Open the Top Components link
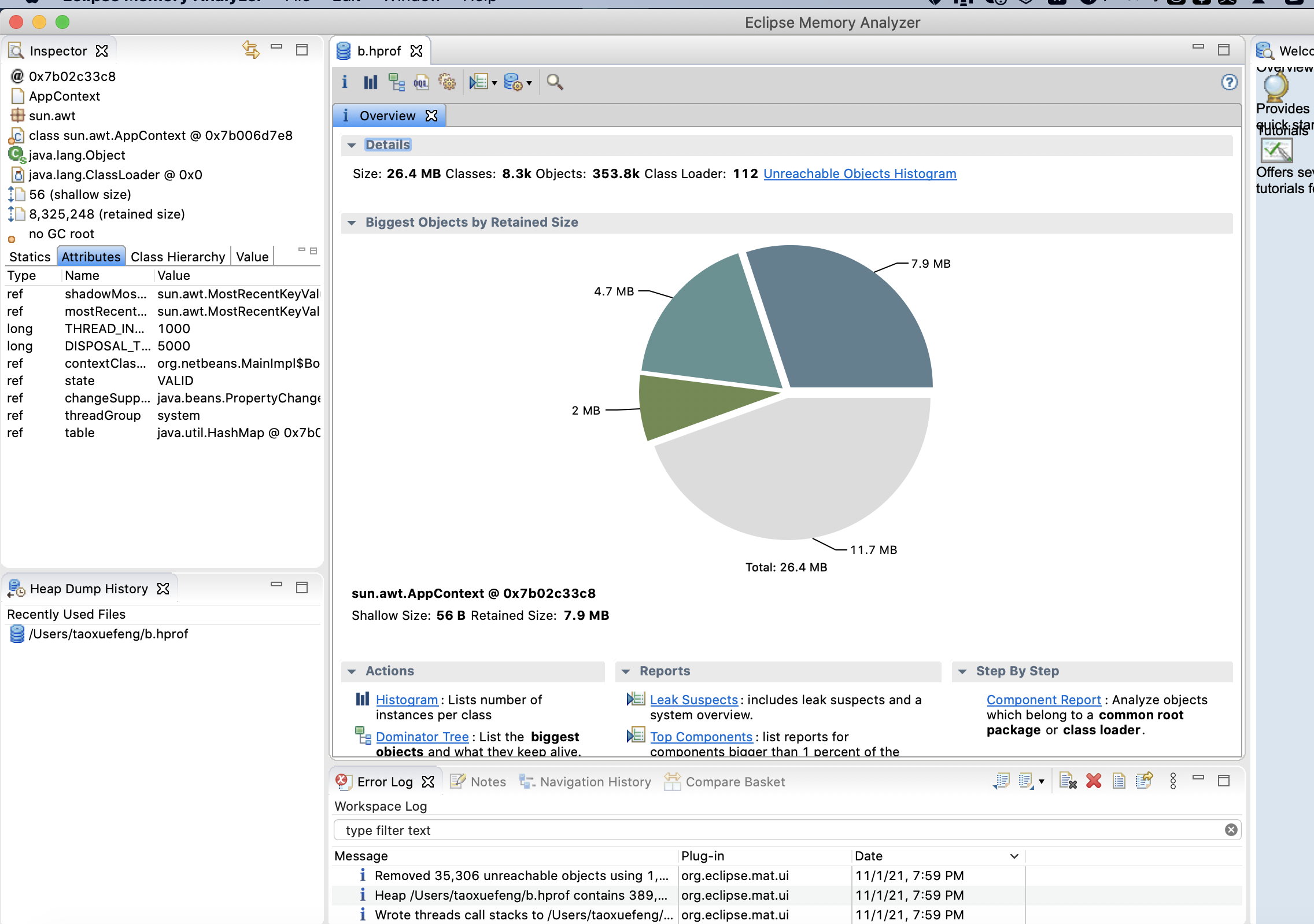Image resolution: width=1314 pixels, height=924 pixels. (701, 737)
